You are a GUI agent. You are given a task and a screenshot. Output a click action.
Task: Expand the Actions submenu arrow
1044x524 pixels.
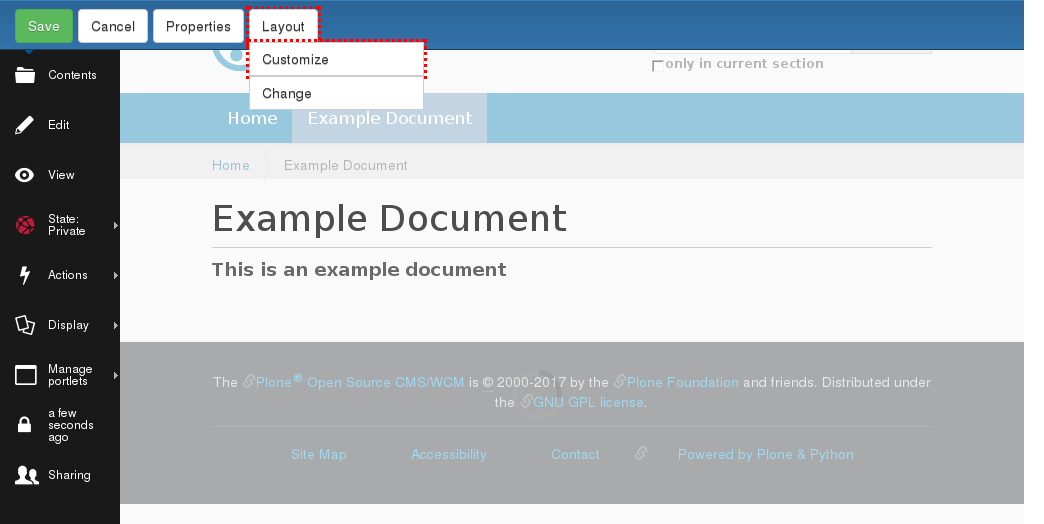pos(116,276)
